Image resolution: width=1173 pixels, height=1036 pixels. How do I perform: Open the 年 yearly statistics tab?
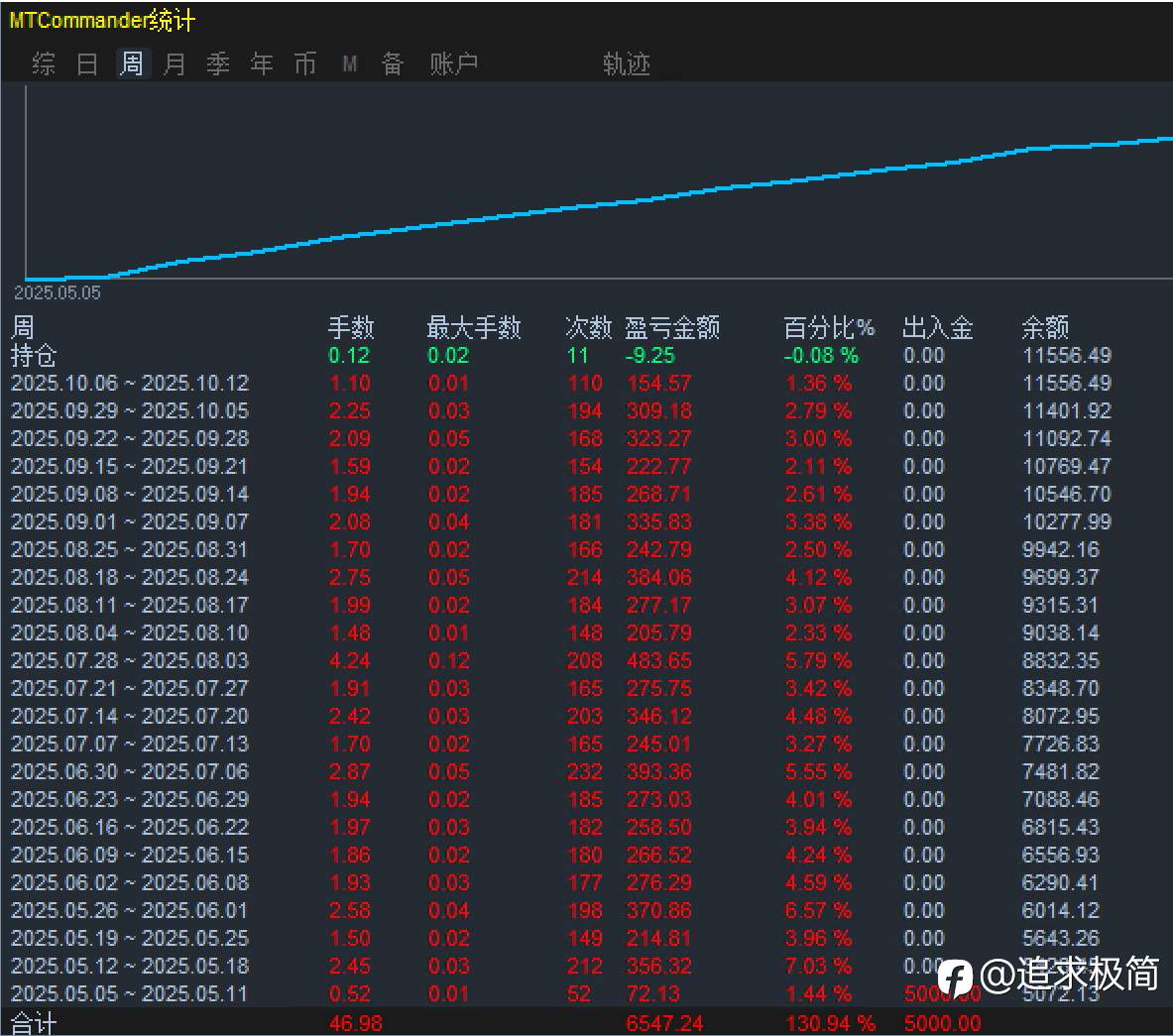click(x=261, y=64)
